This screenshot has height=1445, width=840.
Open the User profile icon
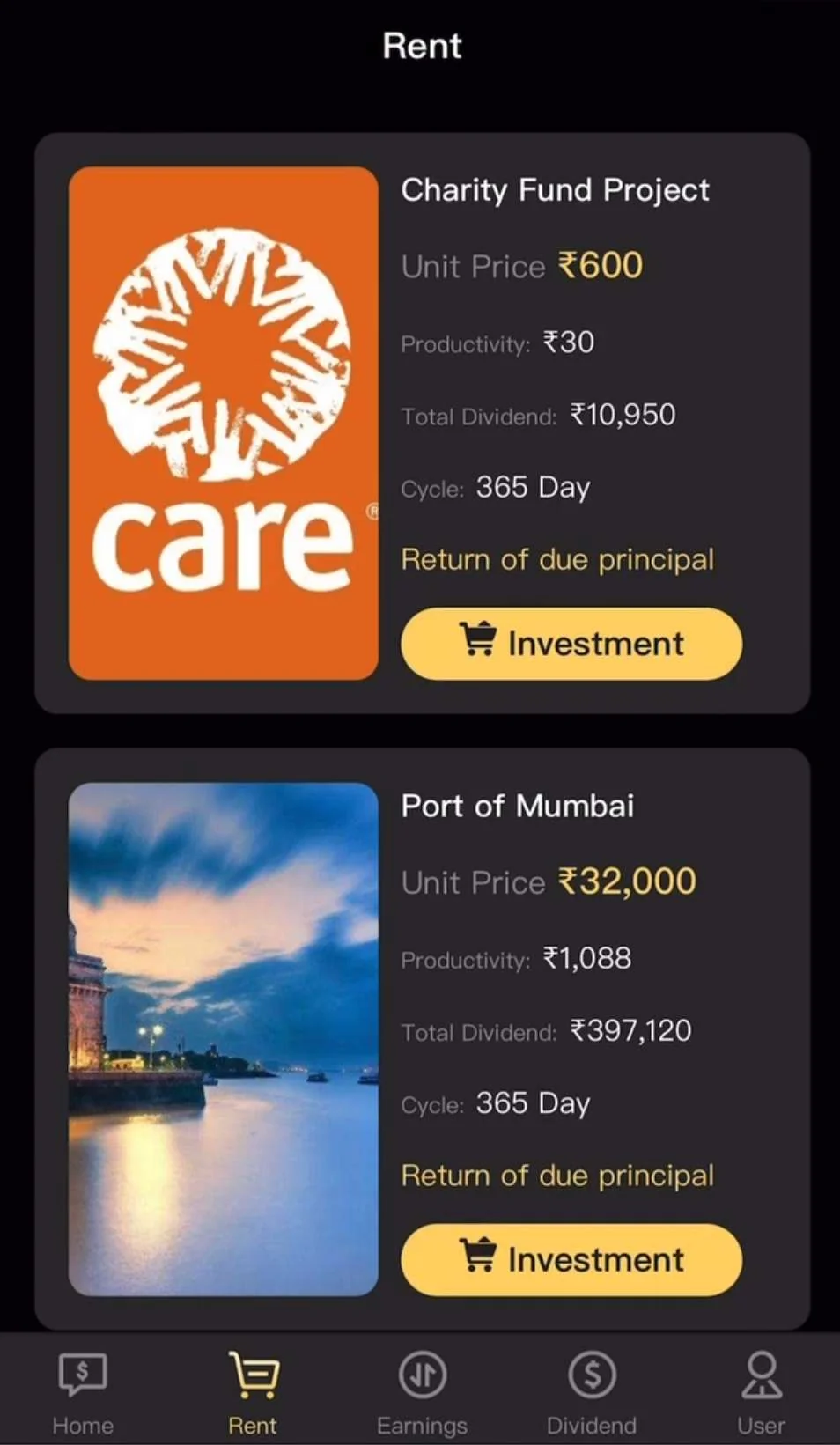(x=761, y=1375)
